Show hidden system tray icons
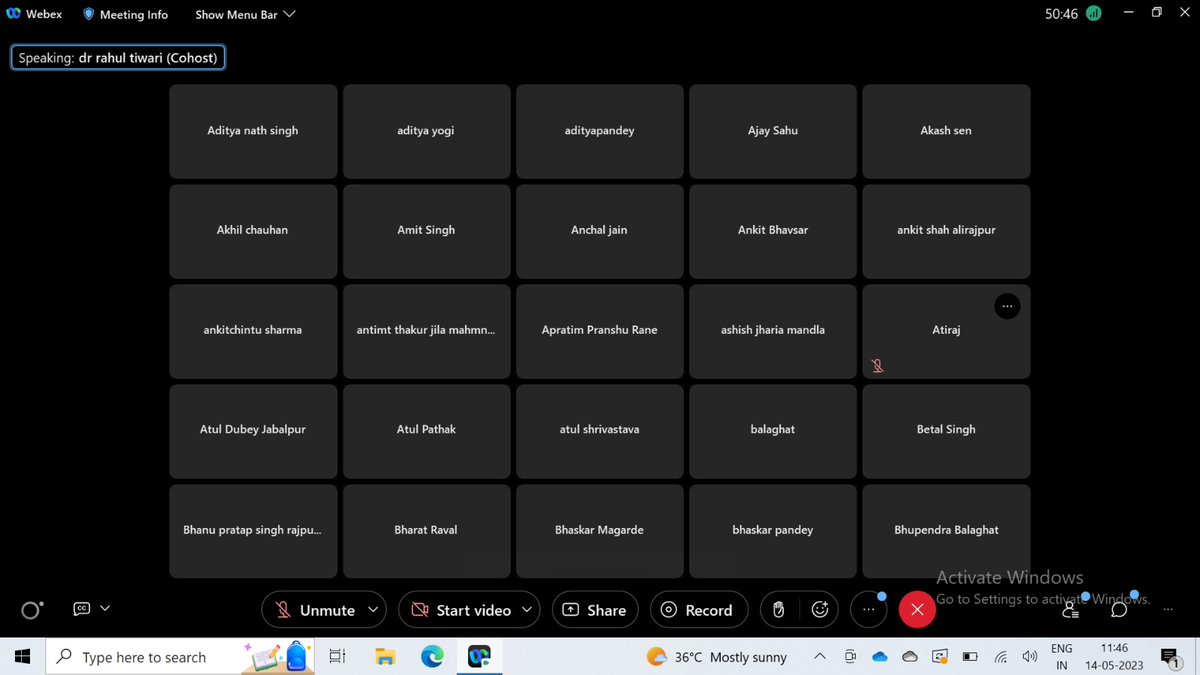1200x675 pixels. (820, 657)
